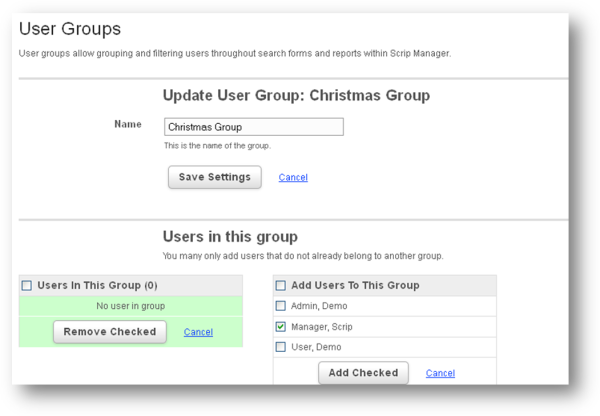This screenshot has height=416, width=600.
Task: Click the Name field containing Christmas Group
Action: click(x=253, y=127)
